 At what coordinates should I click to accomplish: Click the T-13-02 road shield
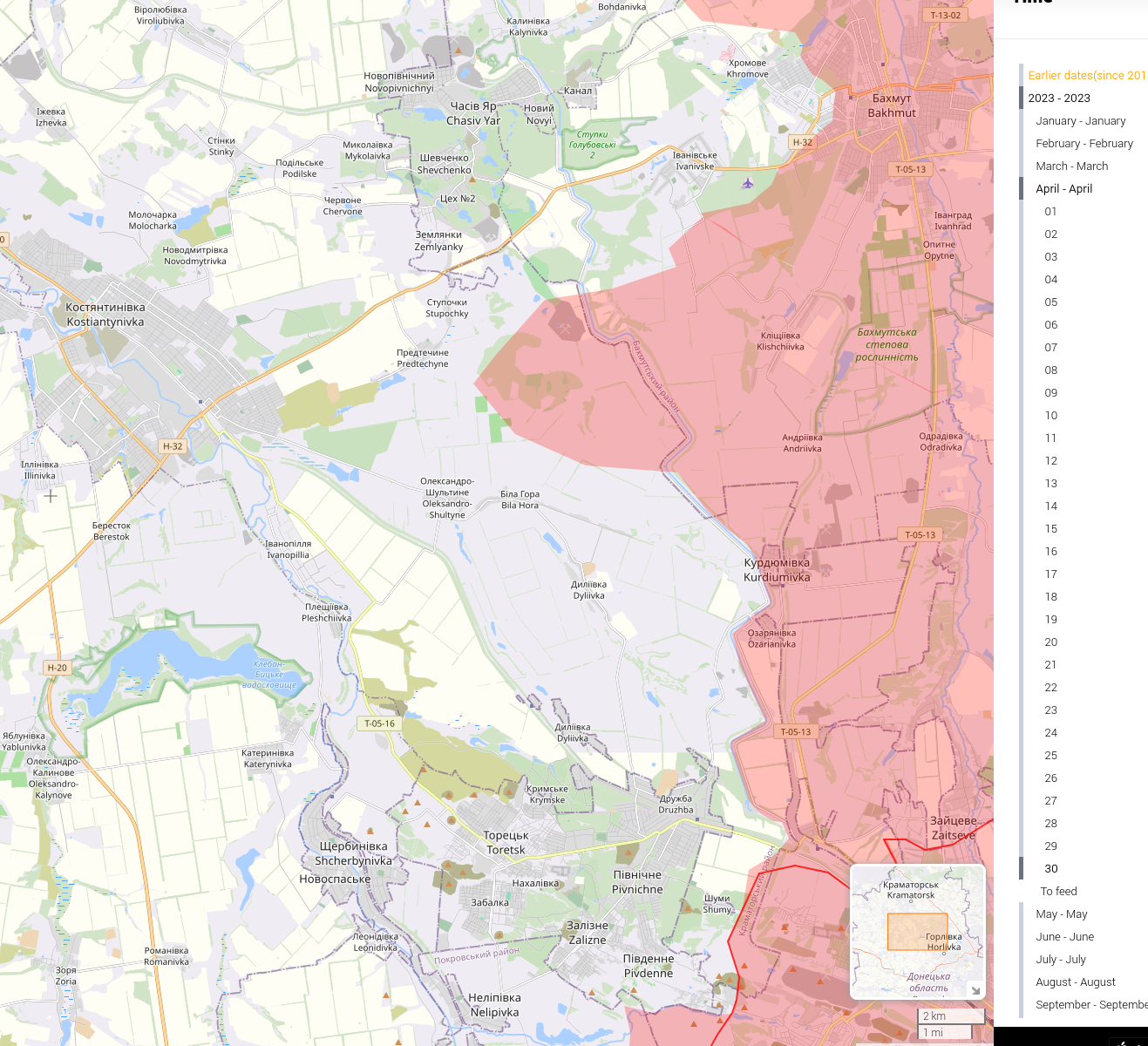[946, 15]
